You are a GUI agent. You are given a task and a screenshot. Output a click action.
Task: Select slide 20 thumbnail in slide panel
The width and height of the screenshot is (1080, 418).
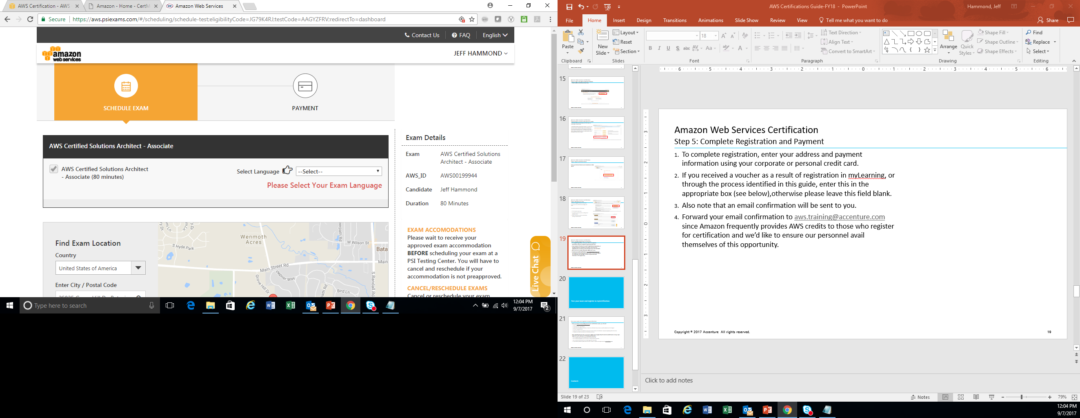tap(597, 293)
